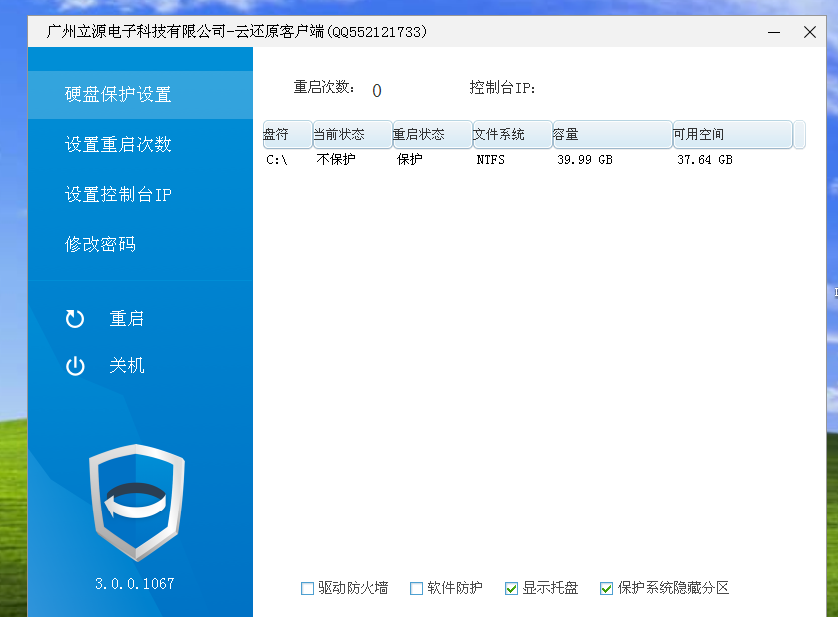Sort by the 容量 column header
Screen dimensions: 838x617
point(612,134)
